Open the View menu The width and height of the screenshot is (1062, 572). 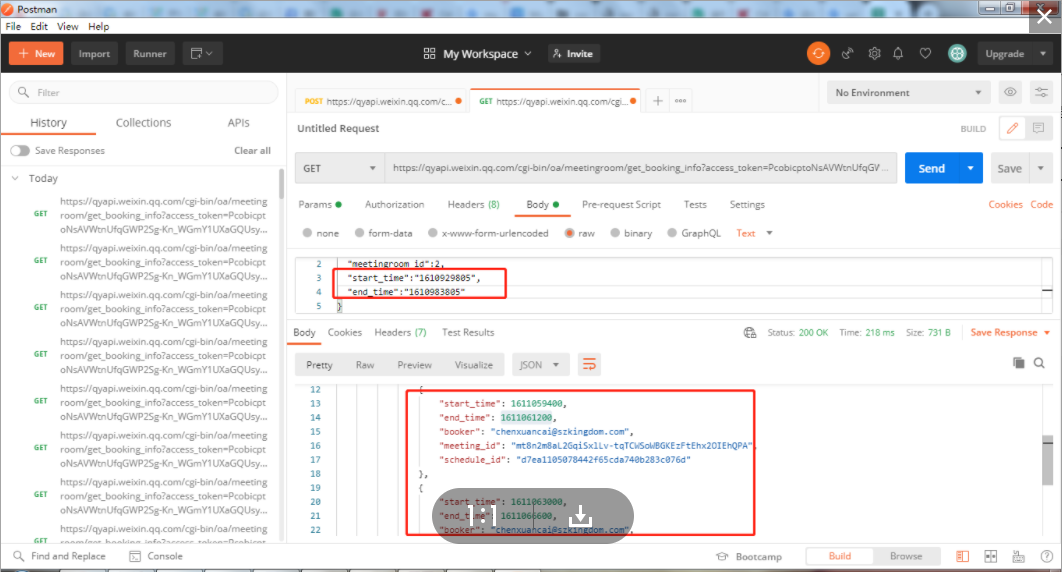[67, 26]
